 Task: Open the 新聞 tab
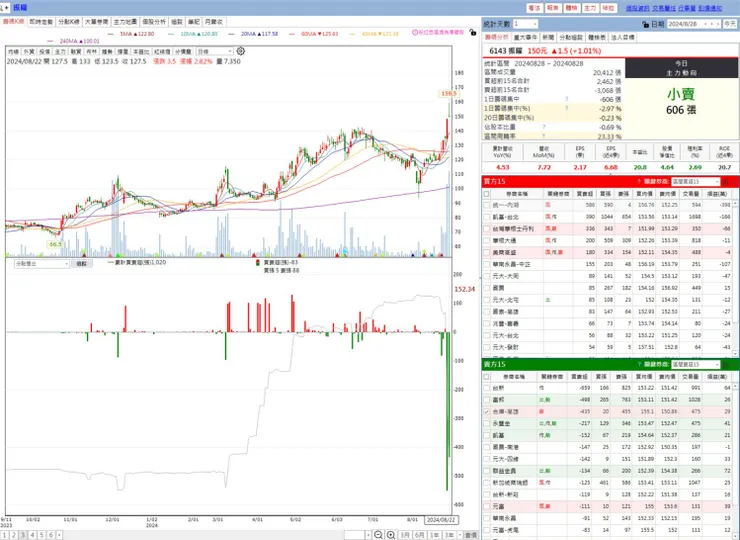(x=548, y=37)
